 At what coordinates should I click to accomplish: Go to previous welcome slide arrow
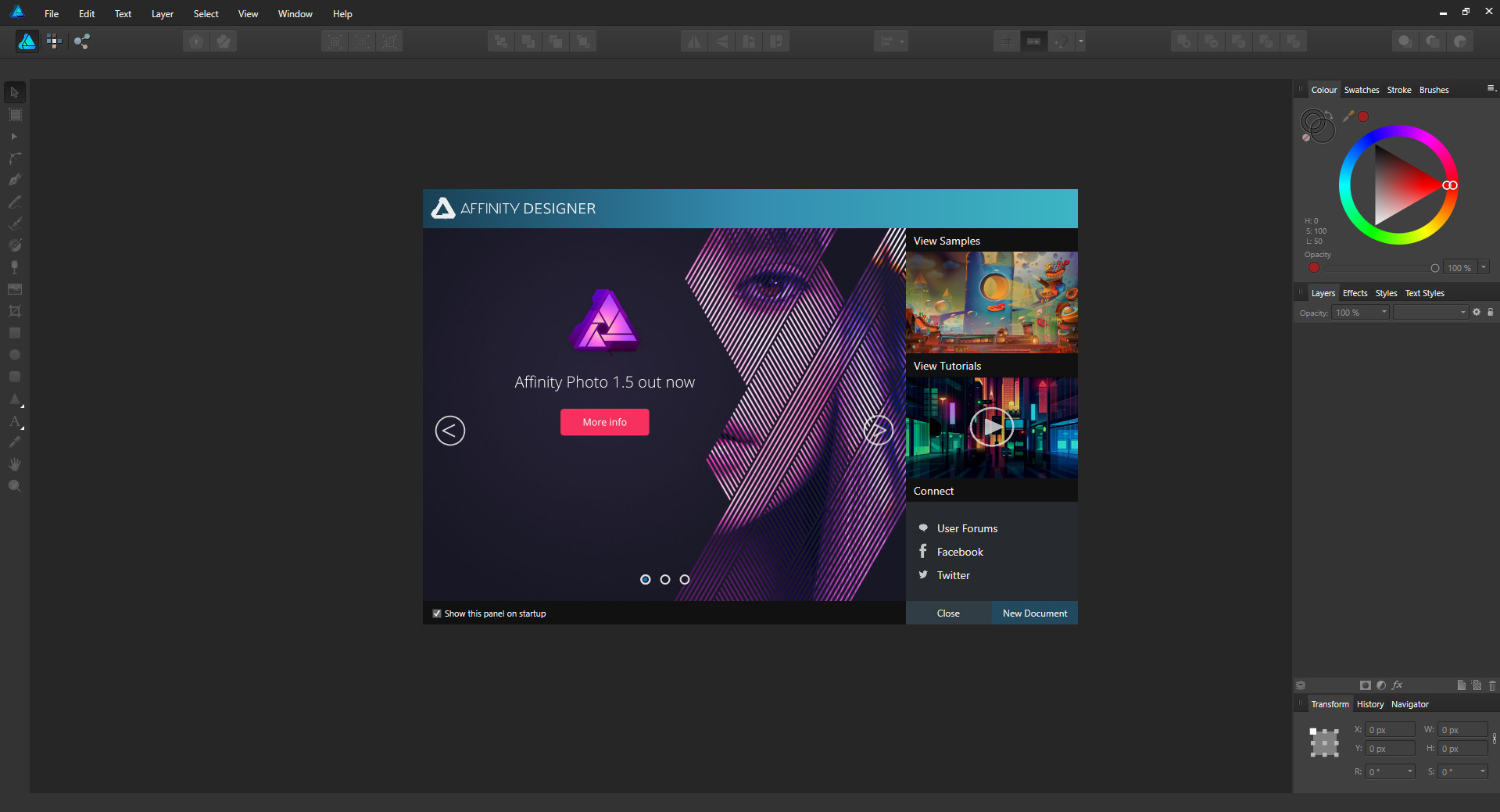tap(450, 431)
